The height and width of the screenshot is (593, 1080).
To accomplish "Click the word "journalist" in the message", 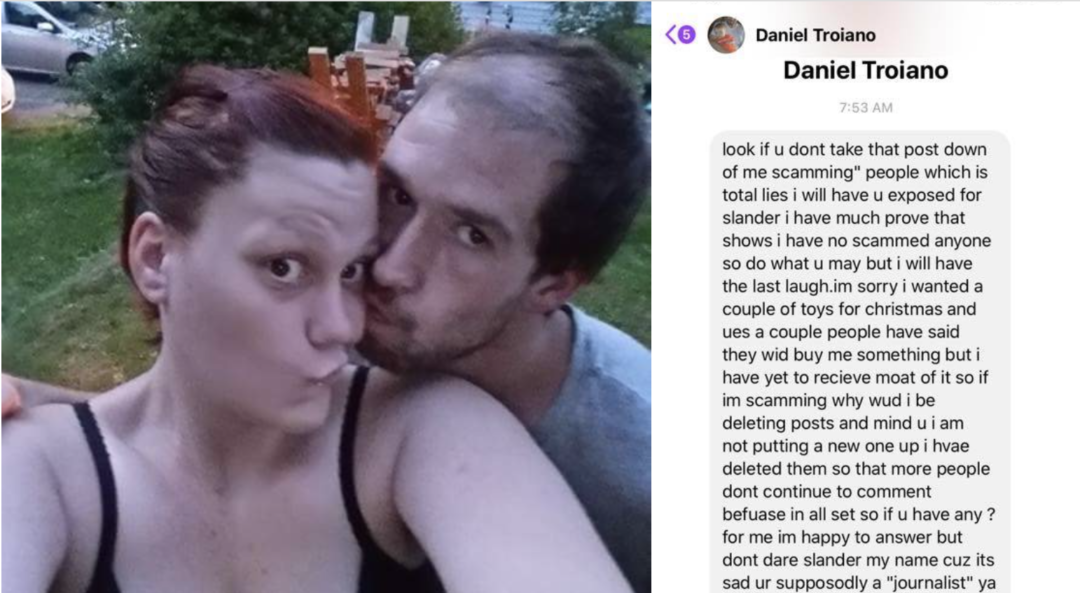I will point(929,583).
